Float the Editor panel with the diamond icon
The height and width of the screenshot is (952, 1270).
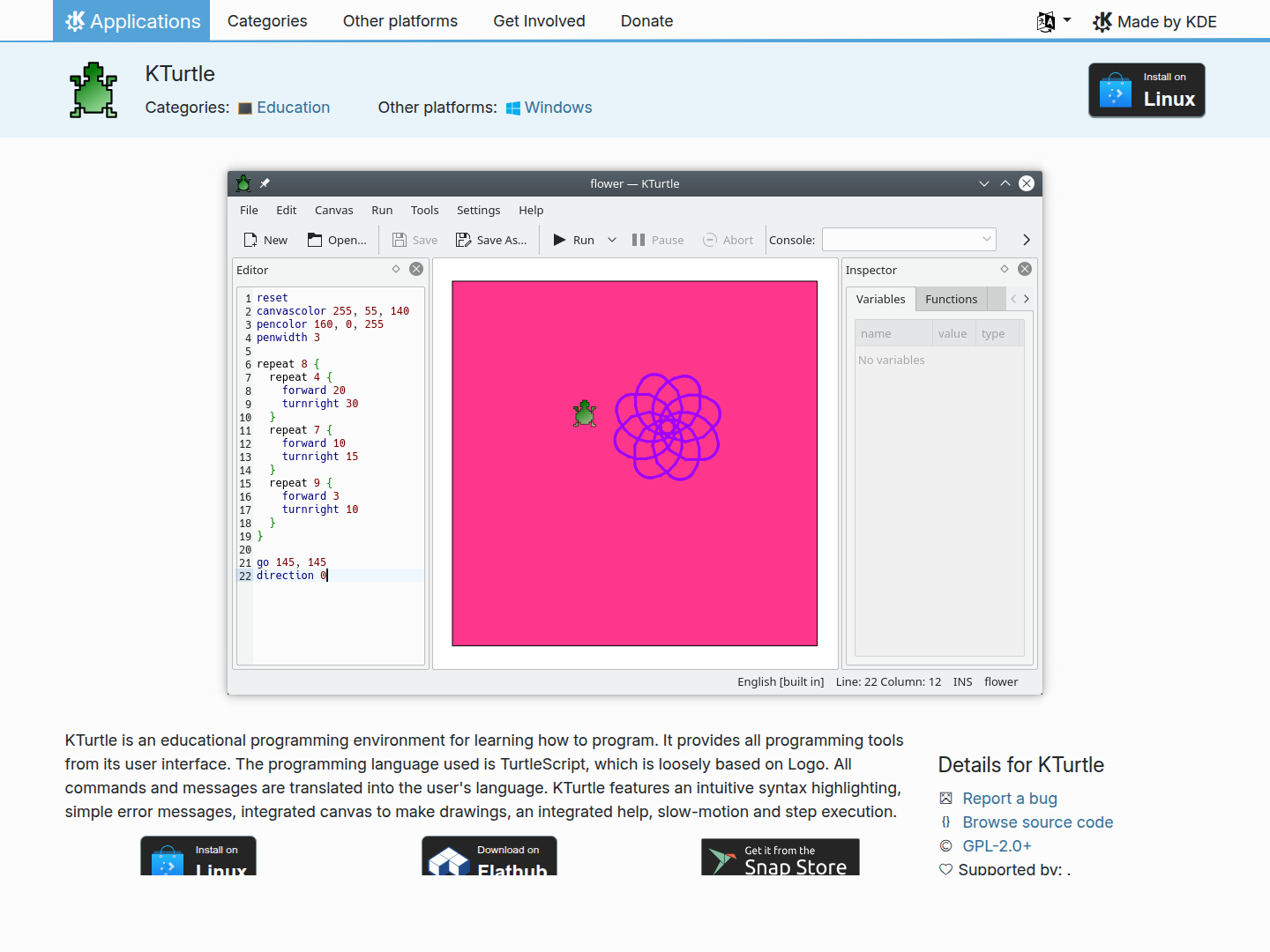[396, 269]
